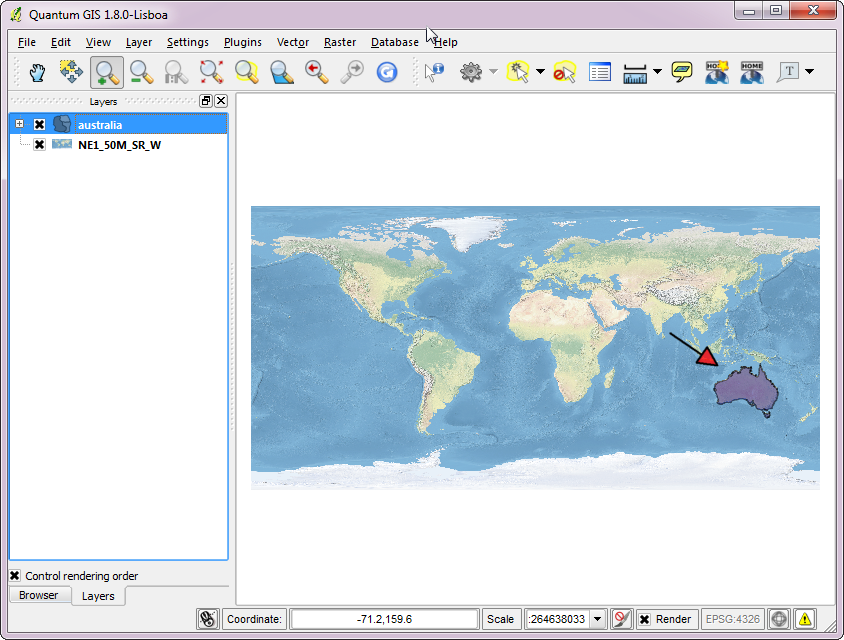Expand the australia layer tree node

pyautogui.click(x=19, y=124)
